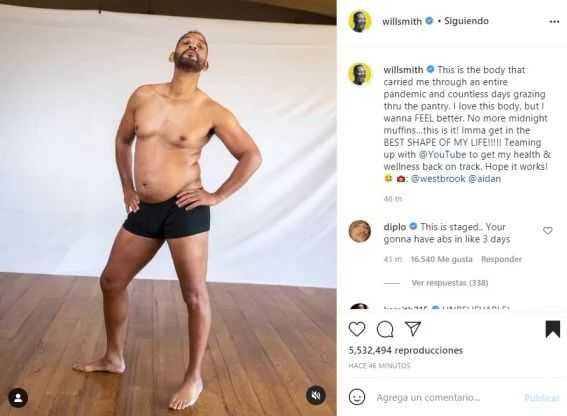The image size is (567, 416).
Task: View 16,540 Me gusta on comment
Action: (x=442, y=259)
